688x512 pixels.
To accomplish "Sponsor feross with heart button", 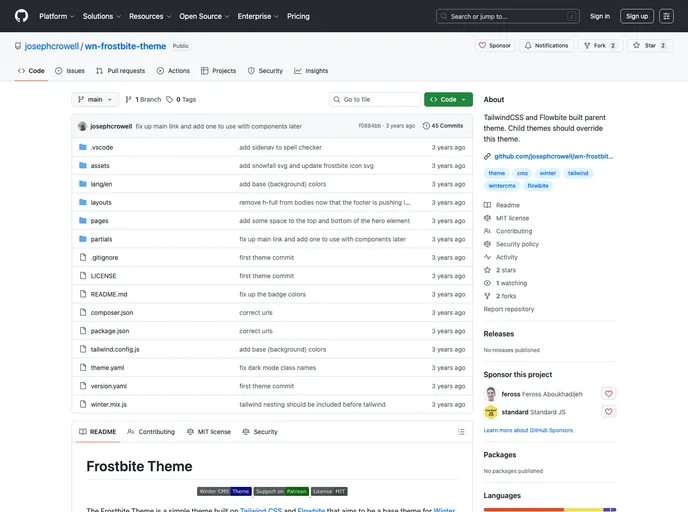I will click(x=608, y=394).
